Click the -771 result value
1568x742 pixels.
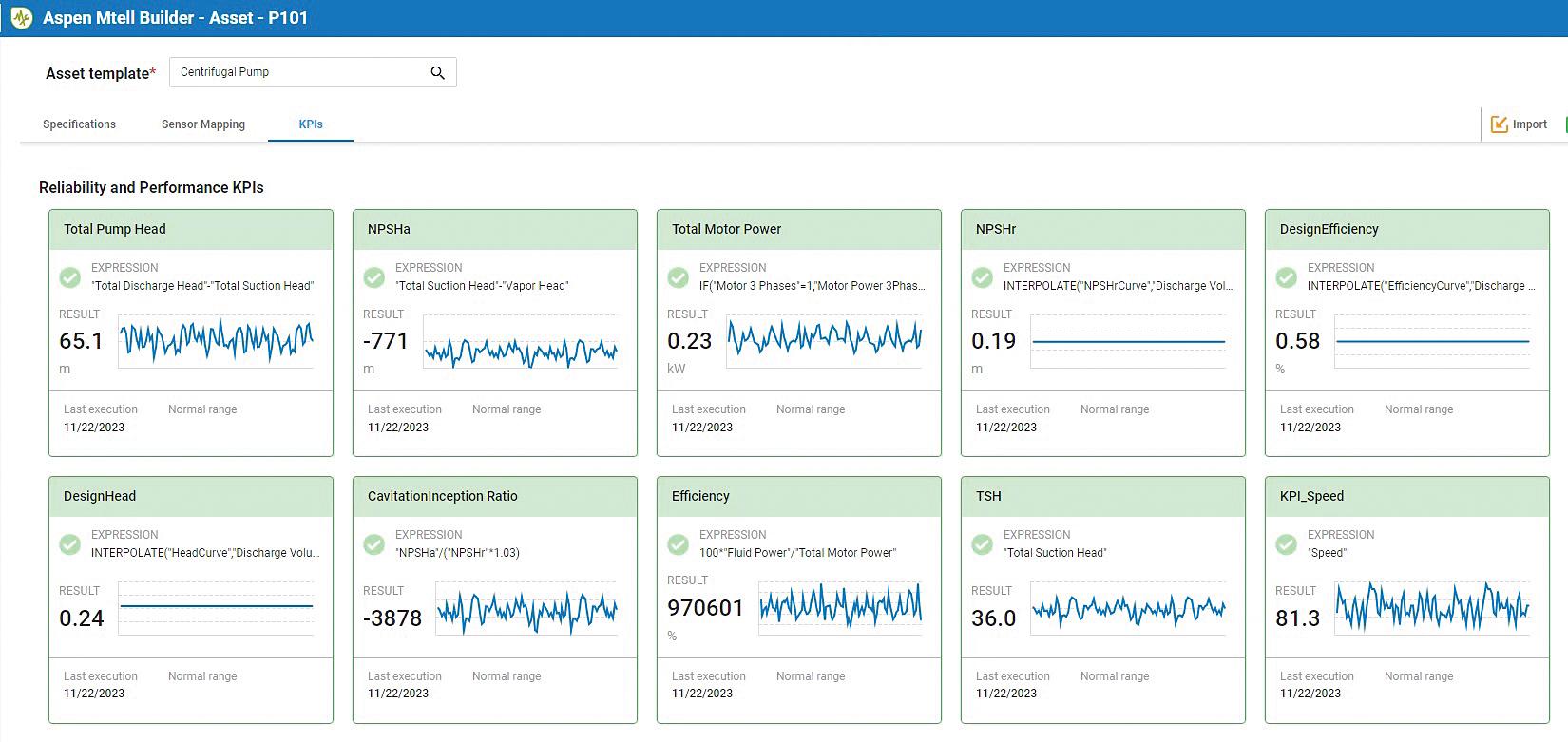pyautogui.click(x=386, y=341)
